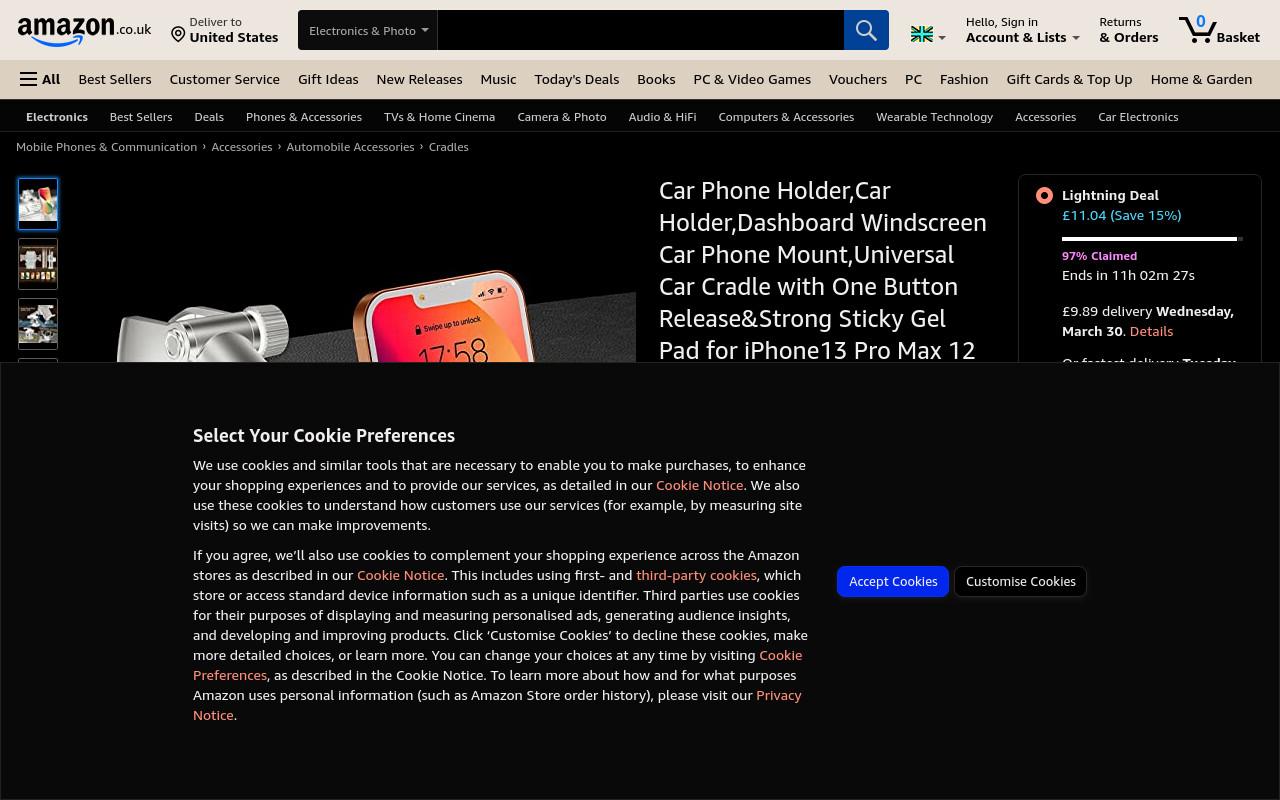
Task: Open Gift Ideas in navigation
Action: point(328,79)
